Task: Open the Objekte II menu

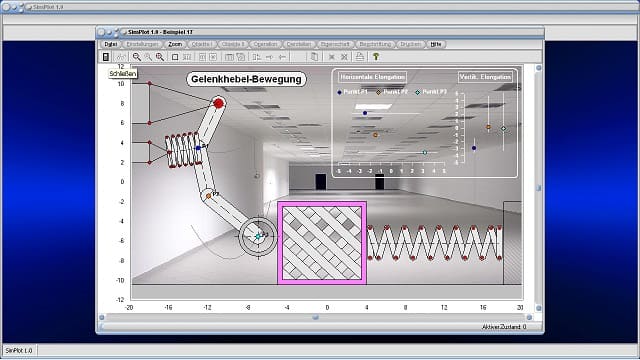Action: 233,44
